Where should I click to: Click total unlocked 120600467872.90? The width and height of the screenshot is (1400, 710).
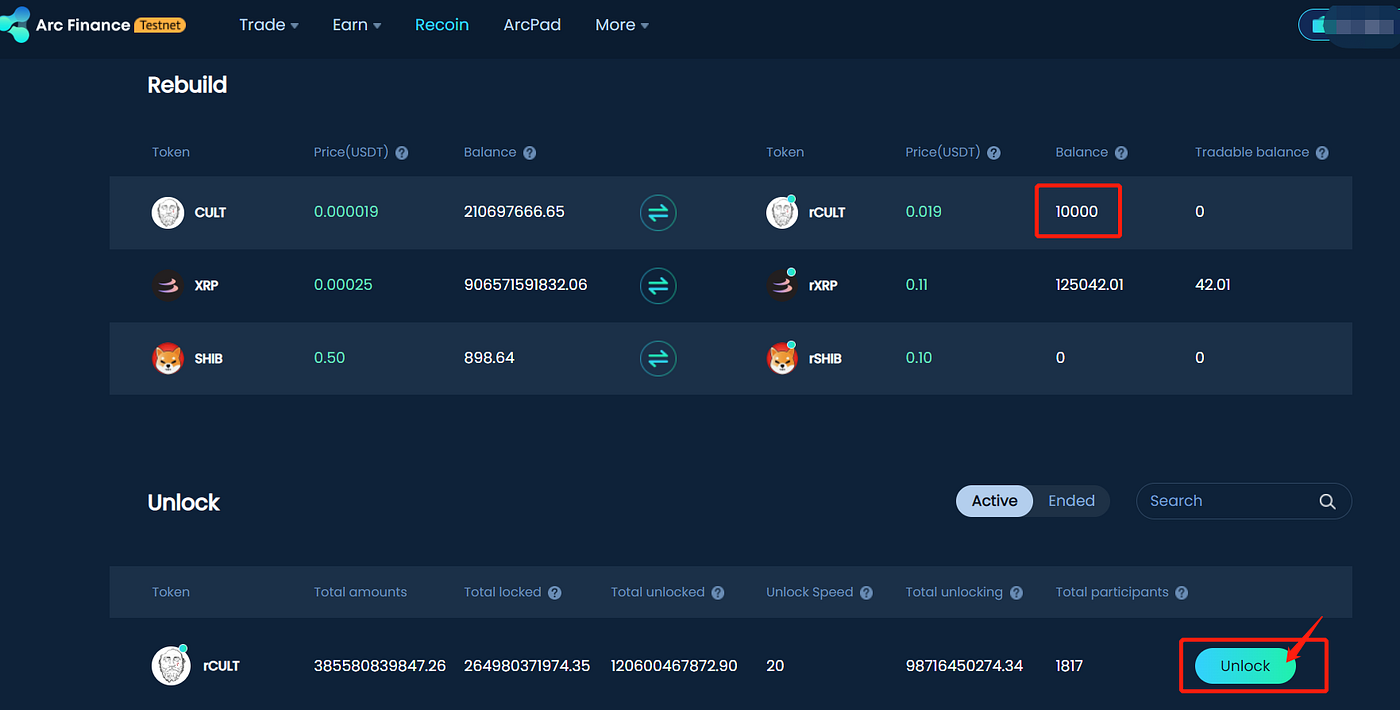(x=674, y=666)
